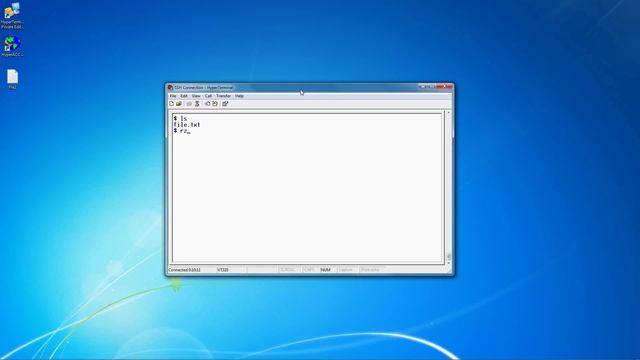This screenshot has height=360, width=640.
Task: Click the NUM indicator in the status bar
Action: click(325, 270)
